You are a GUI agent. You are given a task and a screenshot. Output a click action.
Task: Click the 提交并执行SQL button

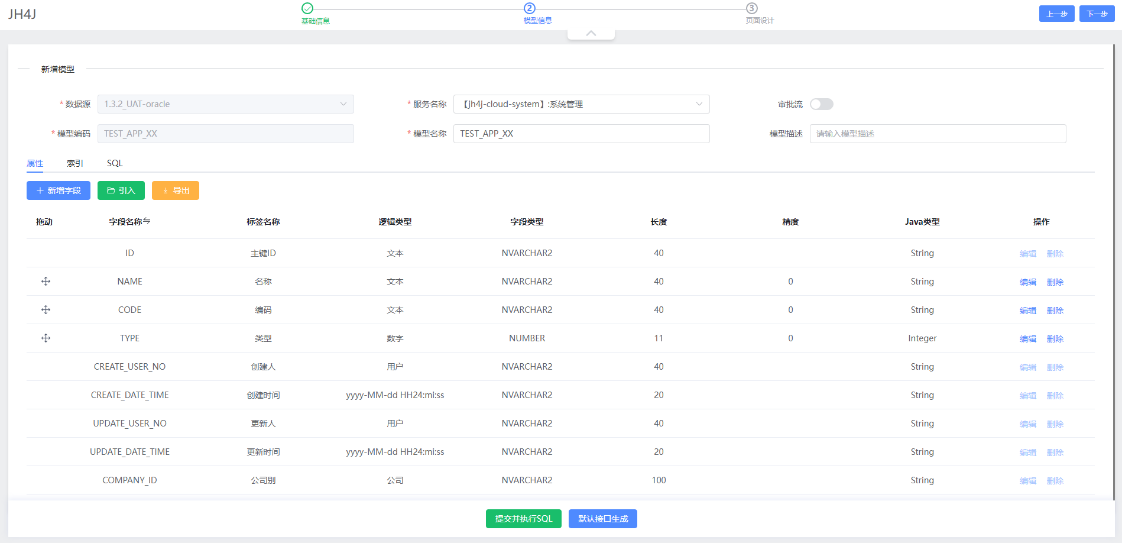coord(524,519)
